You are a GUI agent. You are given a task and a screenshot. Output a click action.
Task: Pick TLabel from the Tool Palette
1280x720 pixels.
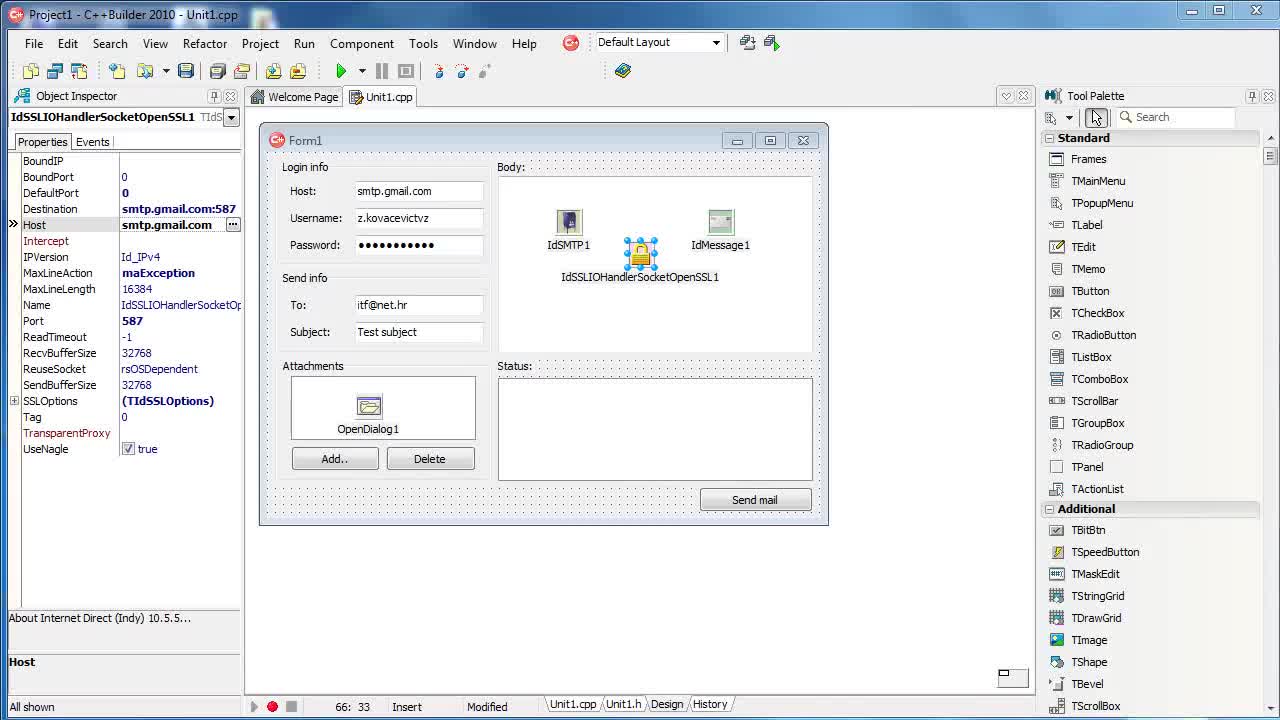(1086, 225)
